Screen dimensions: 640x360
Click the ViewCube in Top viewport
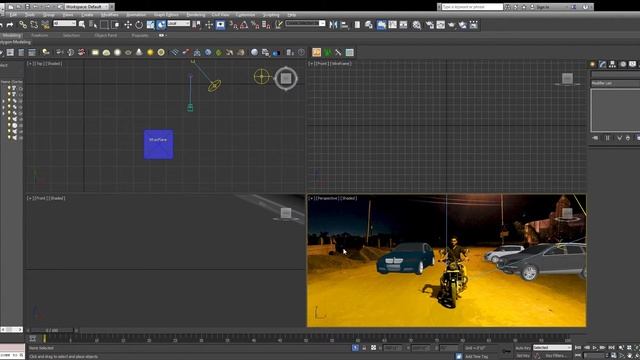pyautogui.click(x=286, y=78)
